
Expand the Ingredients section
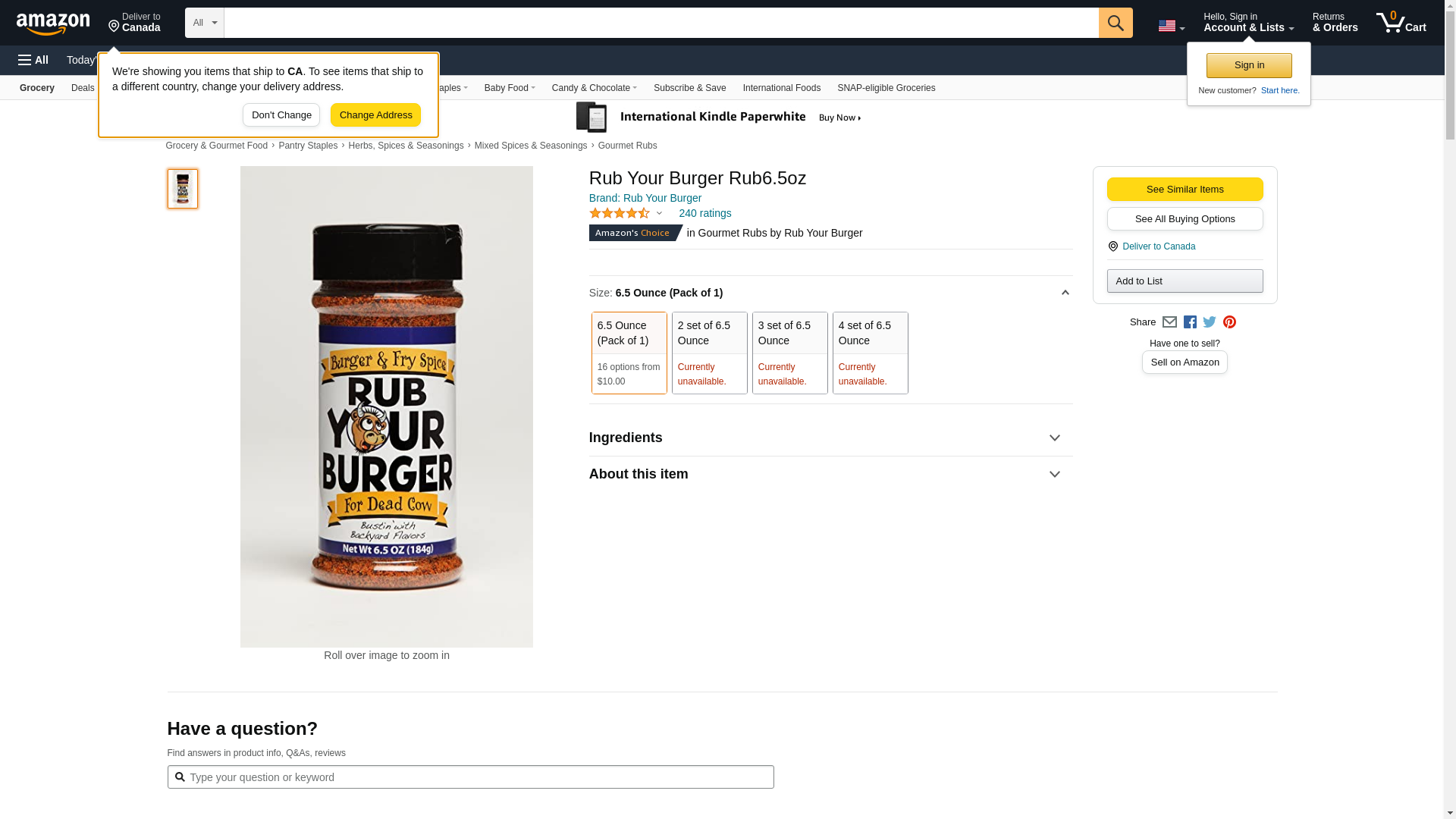[x=830, y=438]
